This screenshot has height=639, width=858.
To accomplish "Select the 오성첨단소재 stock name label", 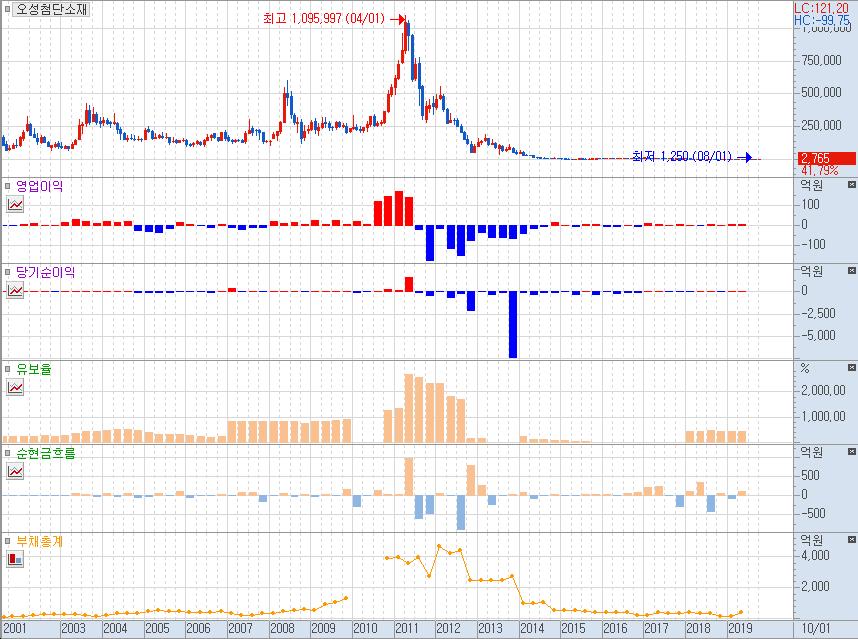I will click(51, 9).
